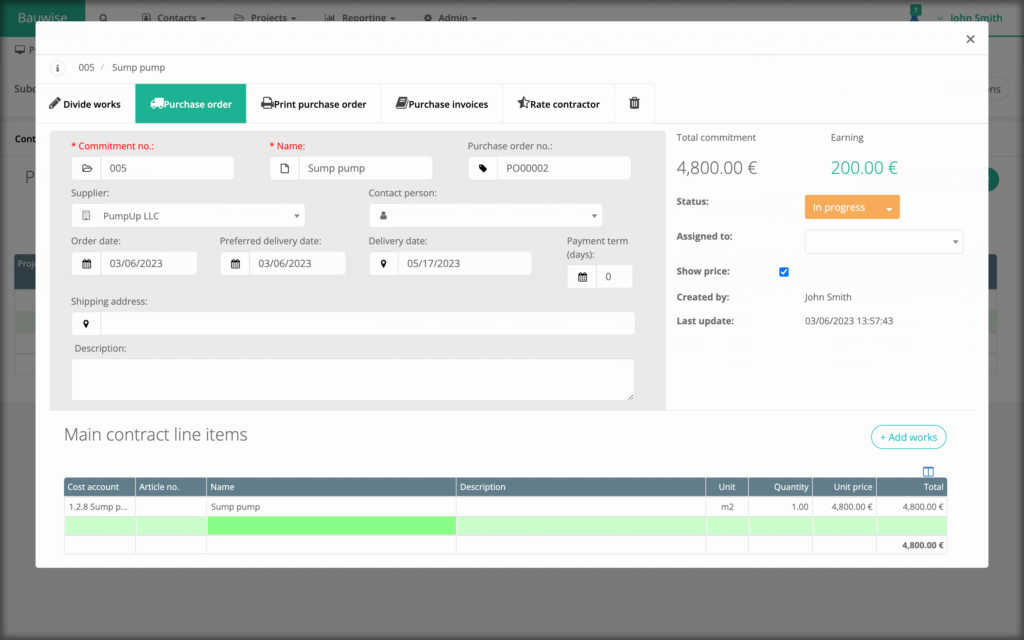Click the 1.00 quantity cell
Viewport: 1024px width, 640px height.
coord(780,506)
